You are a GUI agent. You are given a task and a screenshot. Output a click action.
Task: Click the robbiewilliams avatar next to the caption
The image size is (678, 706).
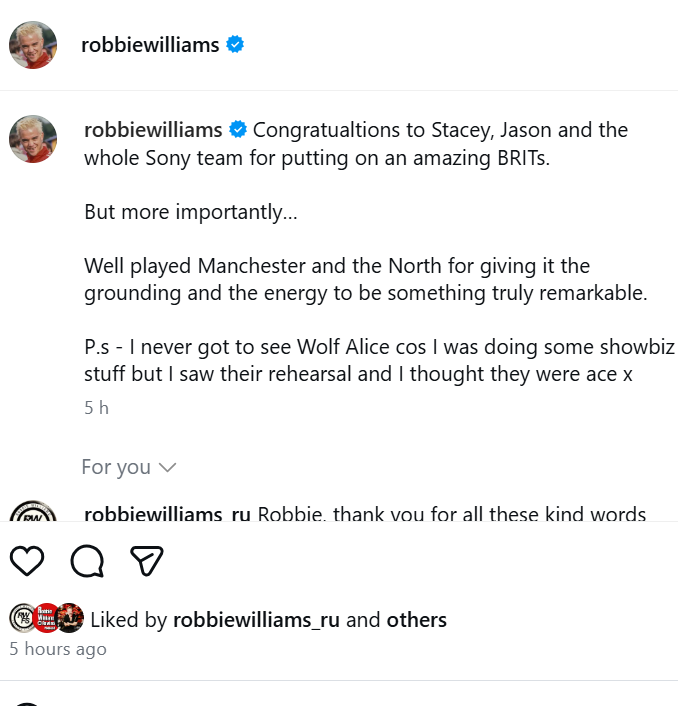[33, 138]
